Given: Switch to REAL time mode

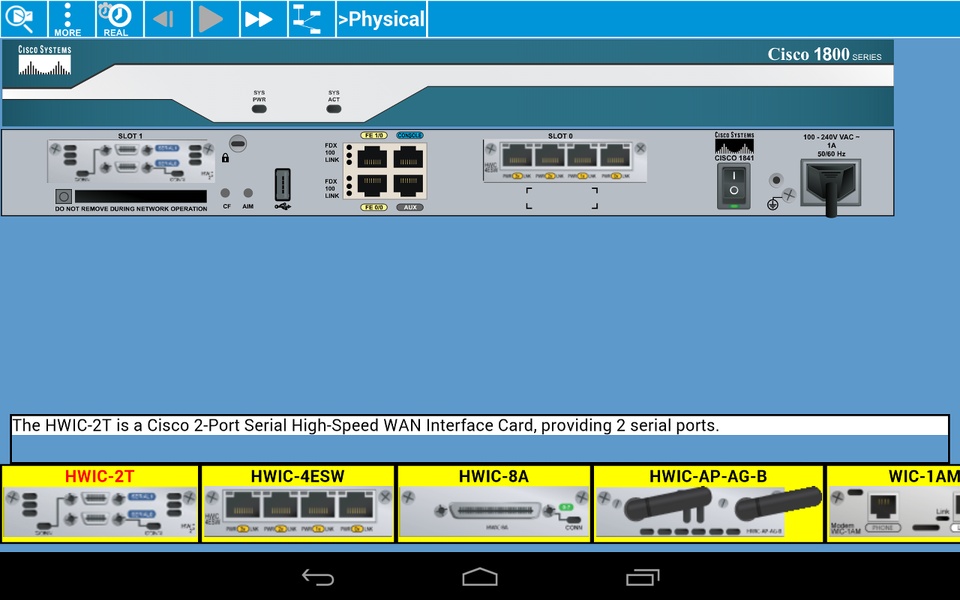Looking at the screenshot, I should pos(117,19).
